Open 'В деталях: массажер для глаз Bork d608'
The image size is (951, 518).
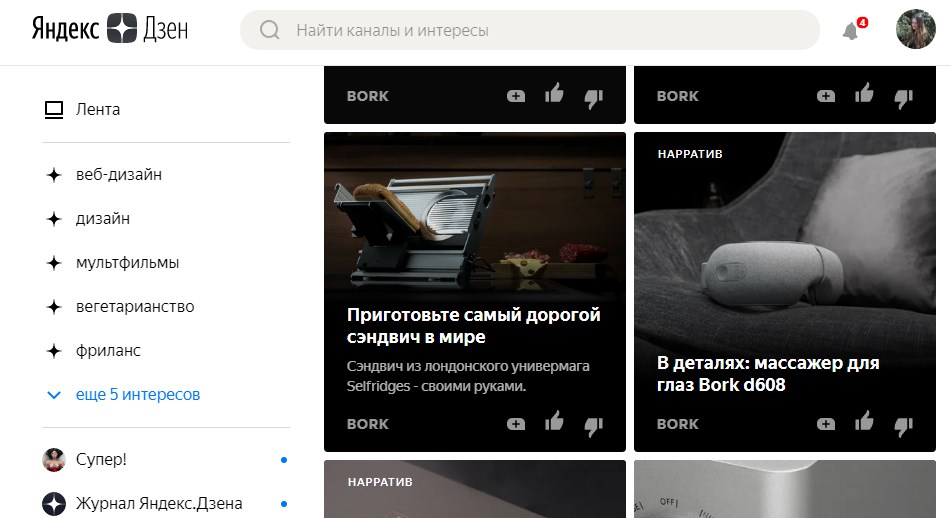[768, 374]
